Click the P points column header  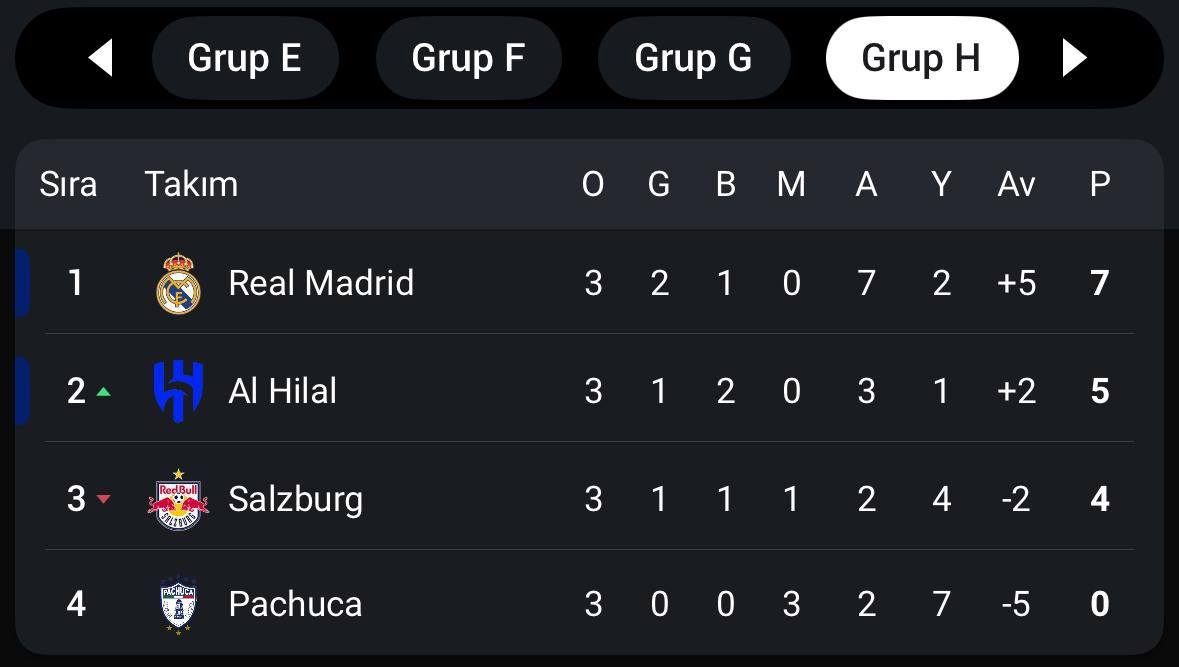point(1100,184)
